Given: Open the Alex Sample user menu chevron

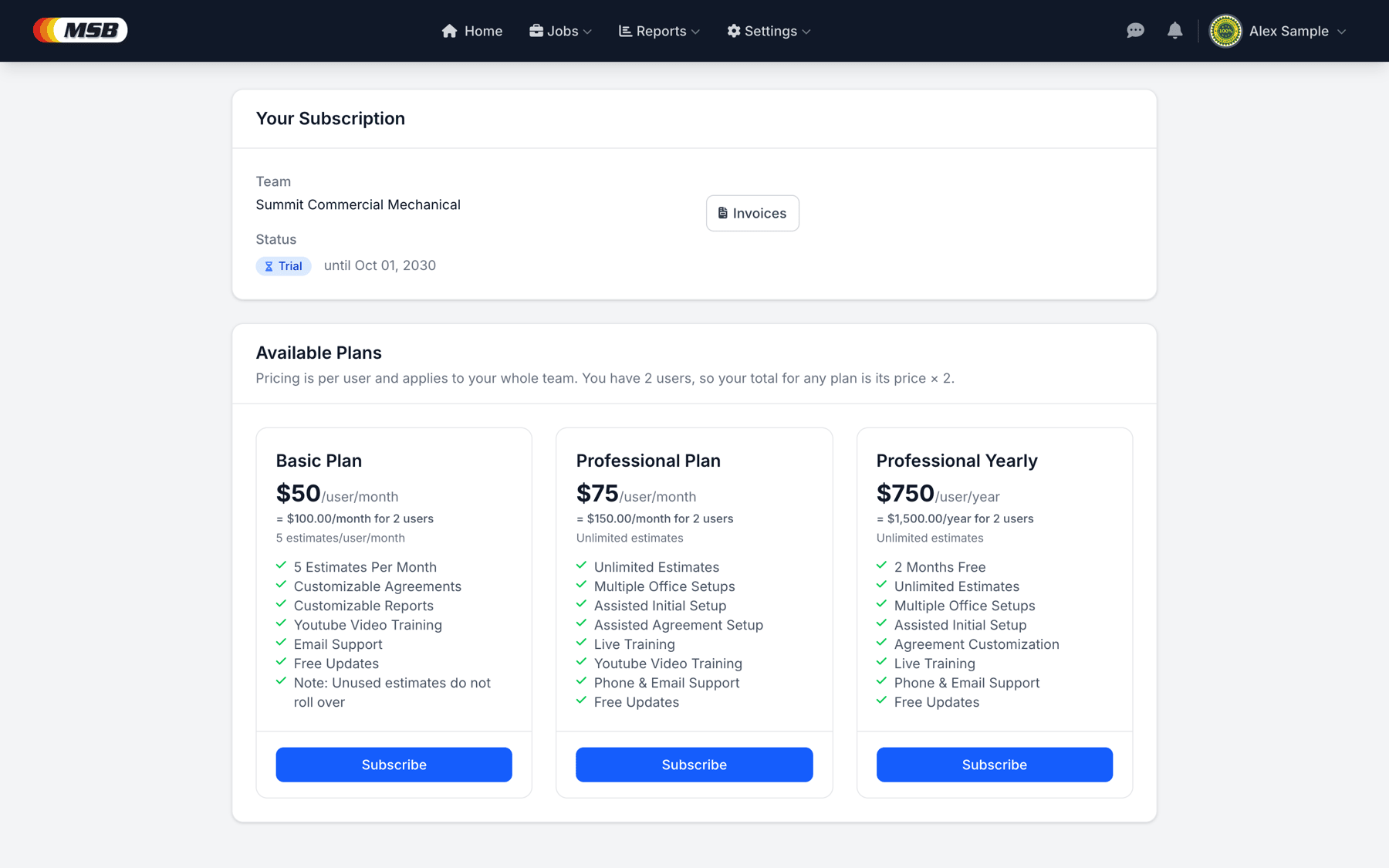Looking at the screenshot, I should 1341,32.
